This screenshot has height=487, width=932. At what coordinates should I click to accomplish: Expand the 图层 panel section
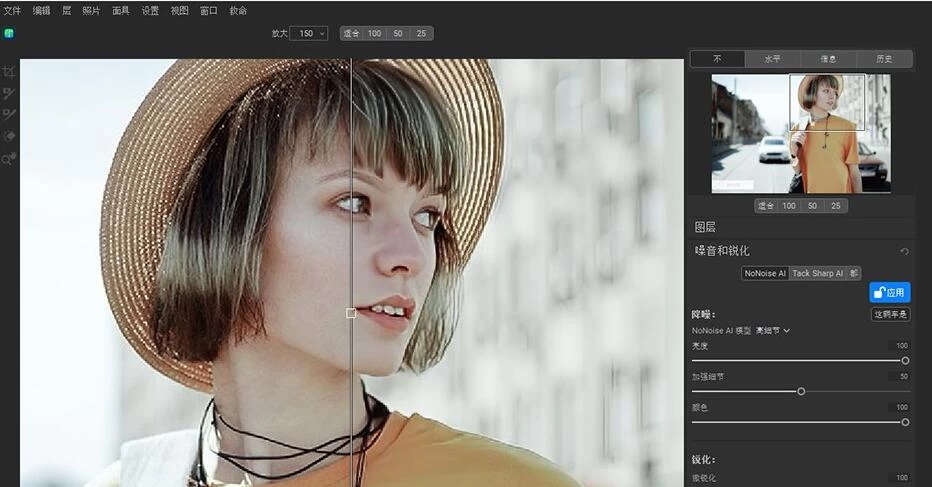[x=705, y=227]
